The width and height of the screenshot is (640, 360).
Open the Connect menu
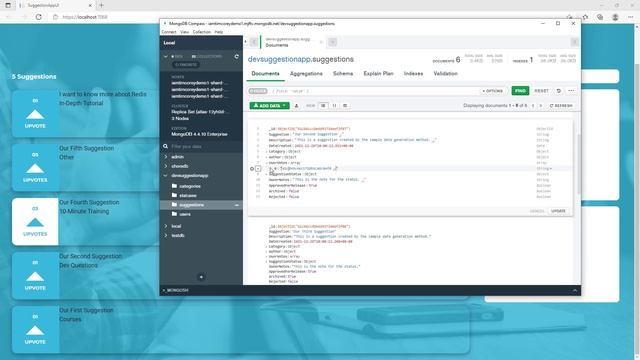[169, 32]
